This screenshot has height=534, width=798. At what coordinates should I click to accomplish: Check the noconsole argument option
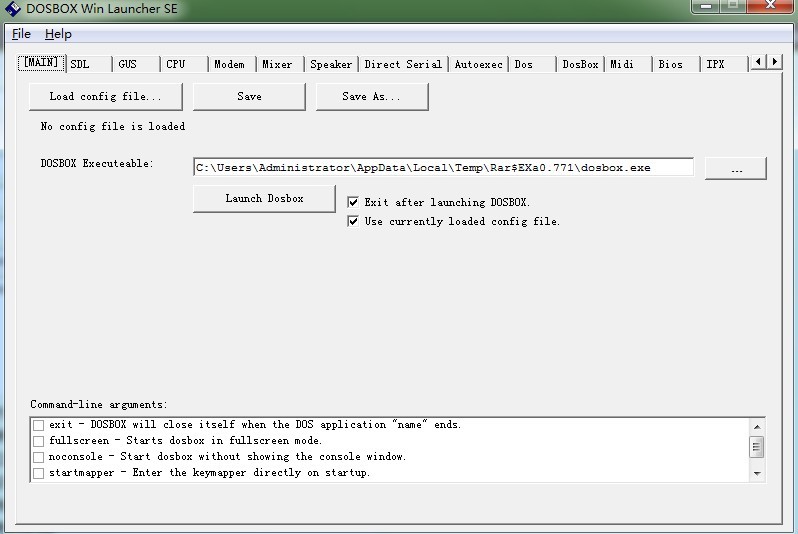click(39, 457)
